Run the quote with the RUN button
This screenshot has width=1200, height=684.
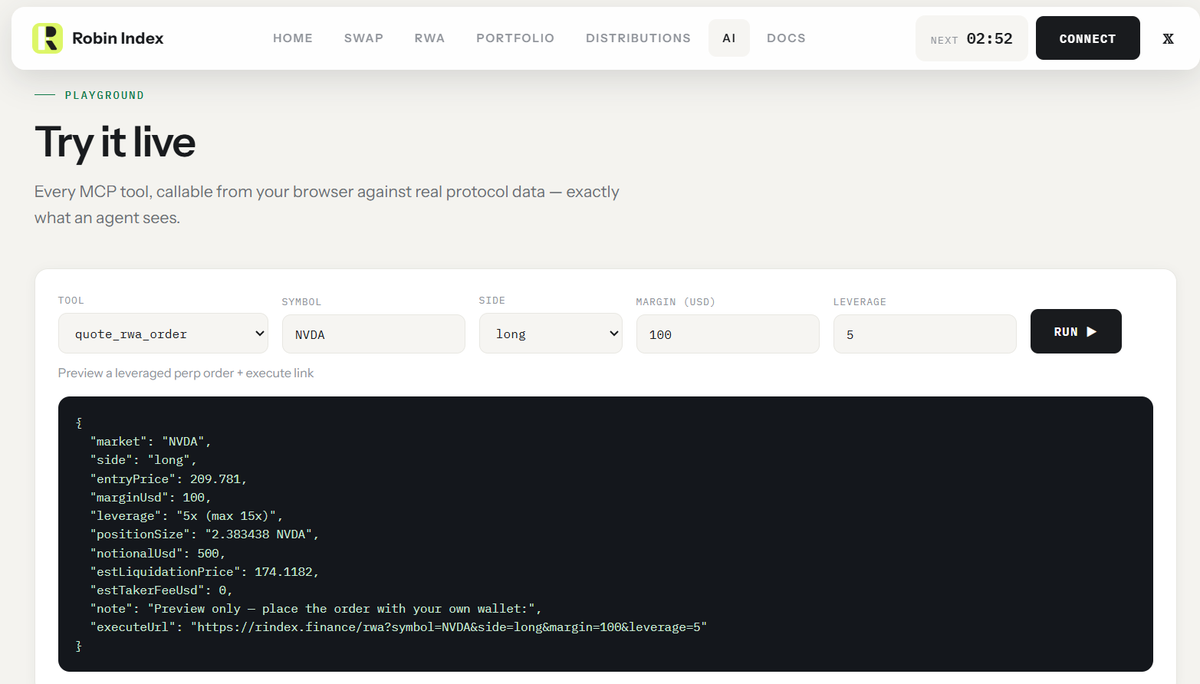(1076, 332)
